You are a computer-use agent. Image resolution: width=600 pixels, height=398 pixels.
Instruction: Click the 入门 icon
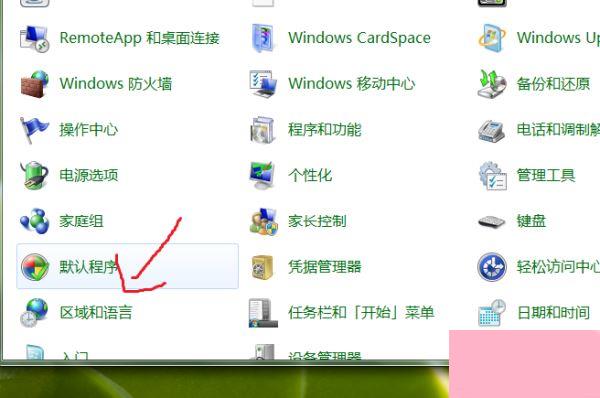click(34, 352)
